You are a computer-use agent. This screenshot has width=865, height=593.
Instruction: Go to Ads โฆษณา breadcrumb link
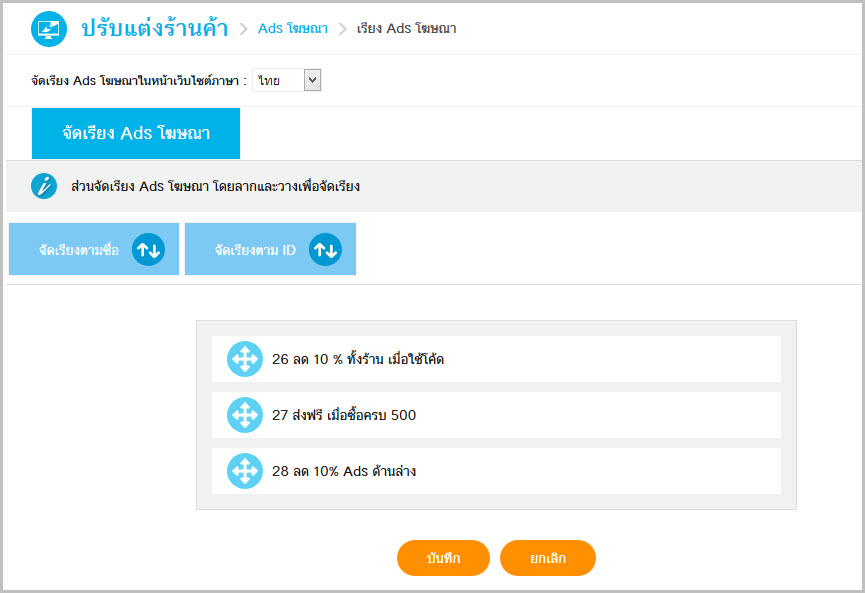293,29
